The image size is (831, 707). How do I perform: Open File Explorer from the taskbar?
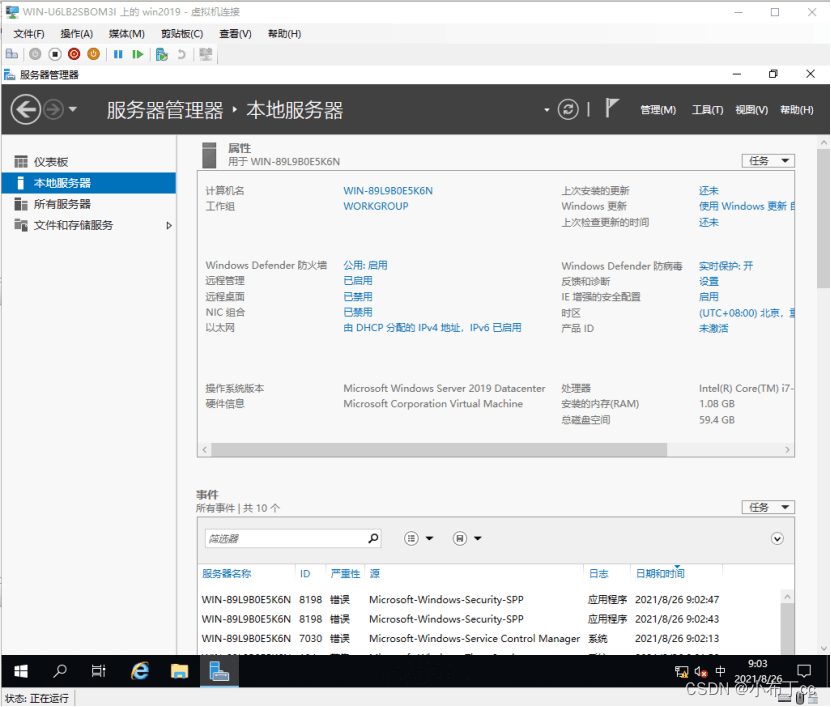tap(179, 671)
